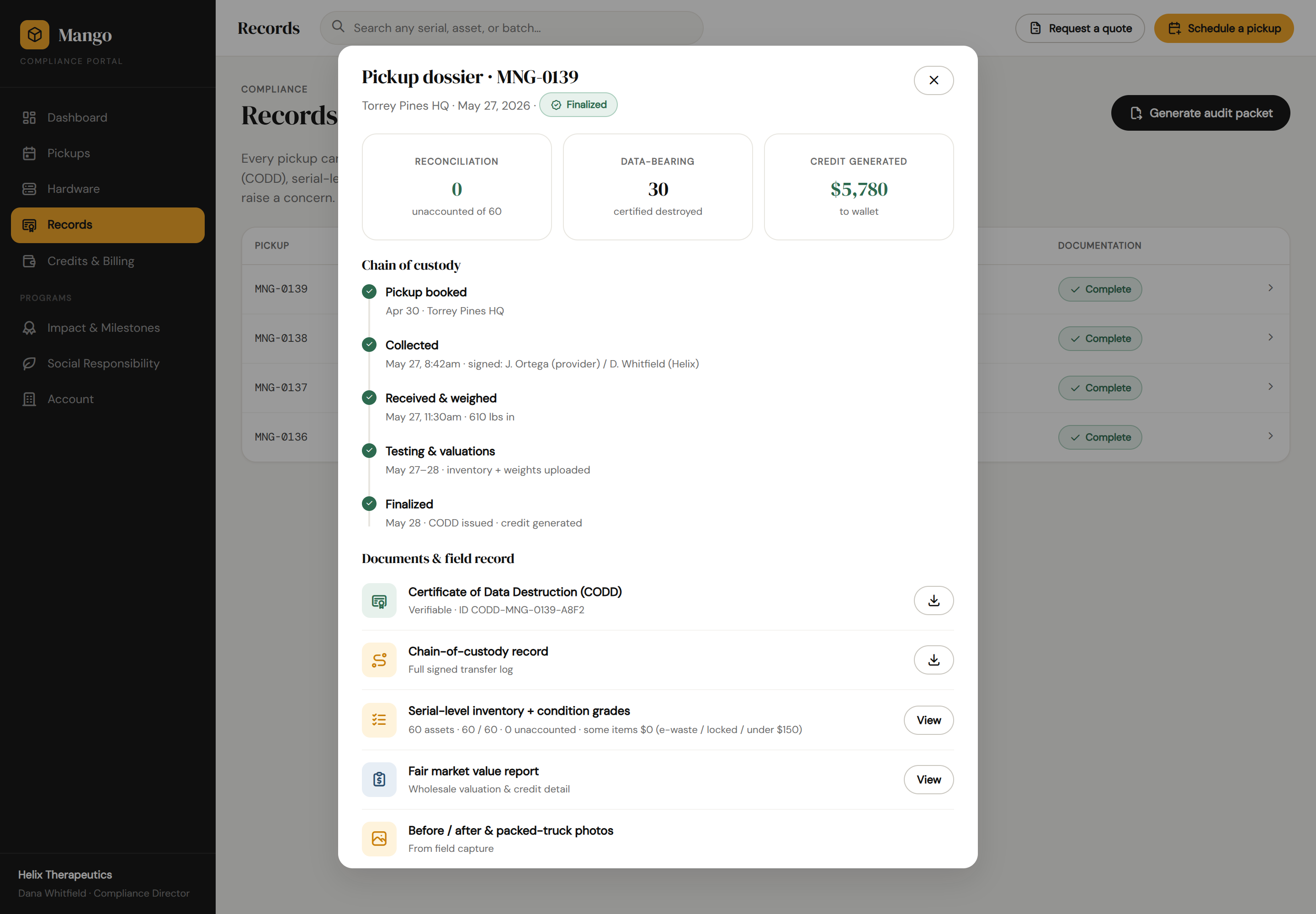Click the Finalized status badge
The height and width of the screenshot is (914, 1316).
[578, 105]
